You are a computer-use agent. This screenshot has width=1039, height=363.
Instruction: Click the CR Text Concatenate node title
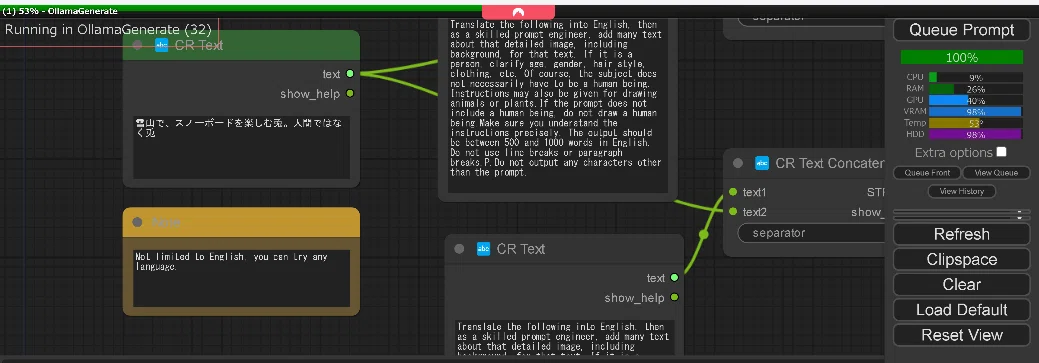830,163
